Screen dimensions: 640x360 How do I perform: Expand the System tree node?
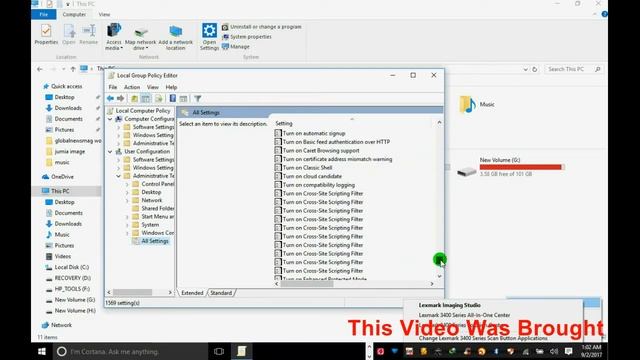(127, 225)
